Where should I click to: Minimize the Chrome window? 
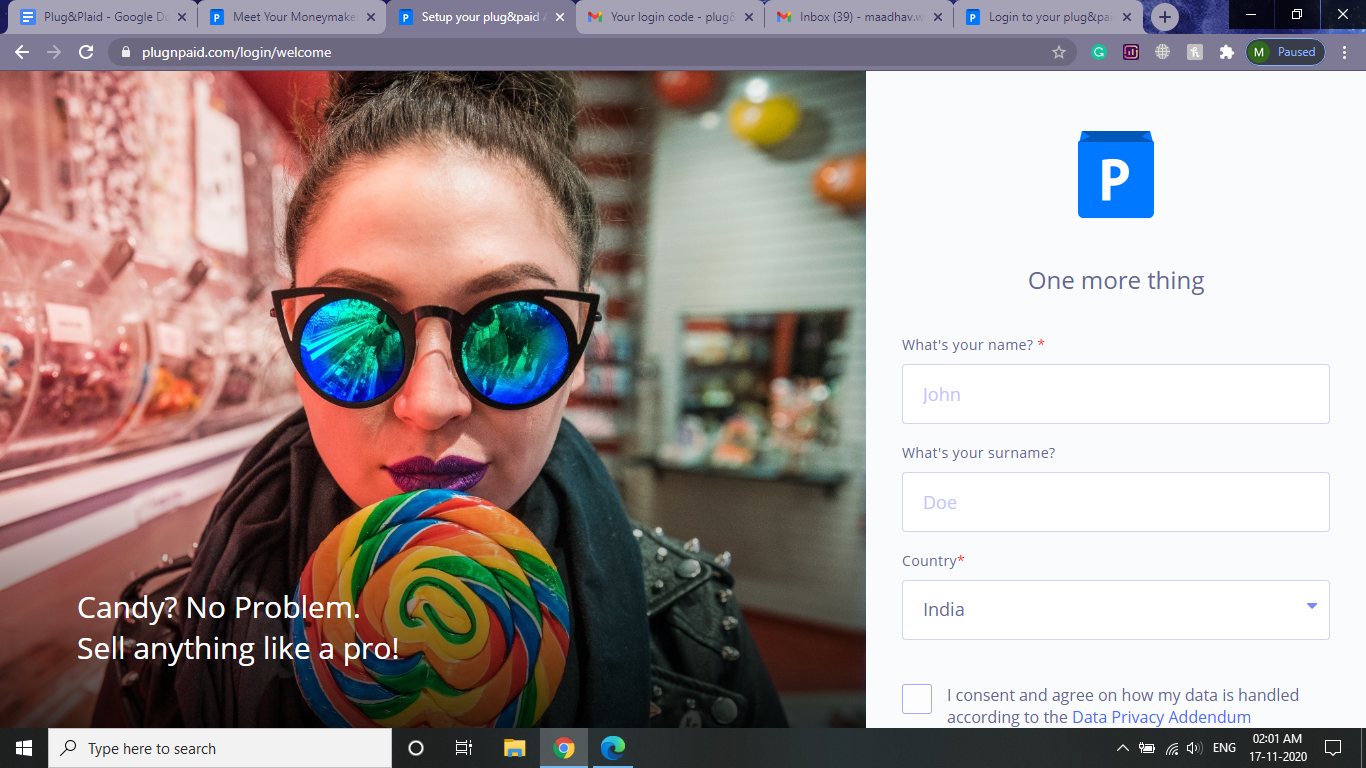coord(1252,14)
